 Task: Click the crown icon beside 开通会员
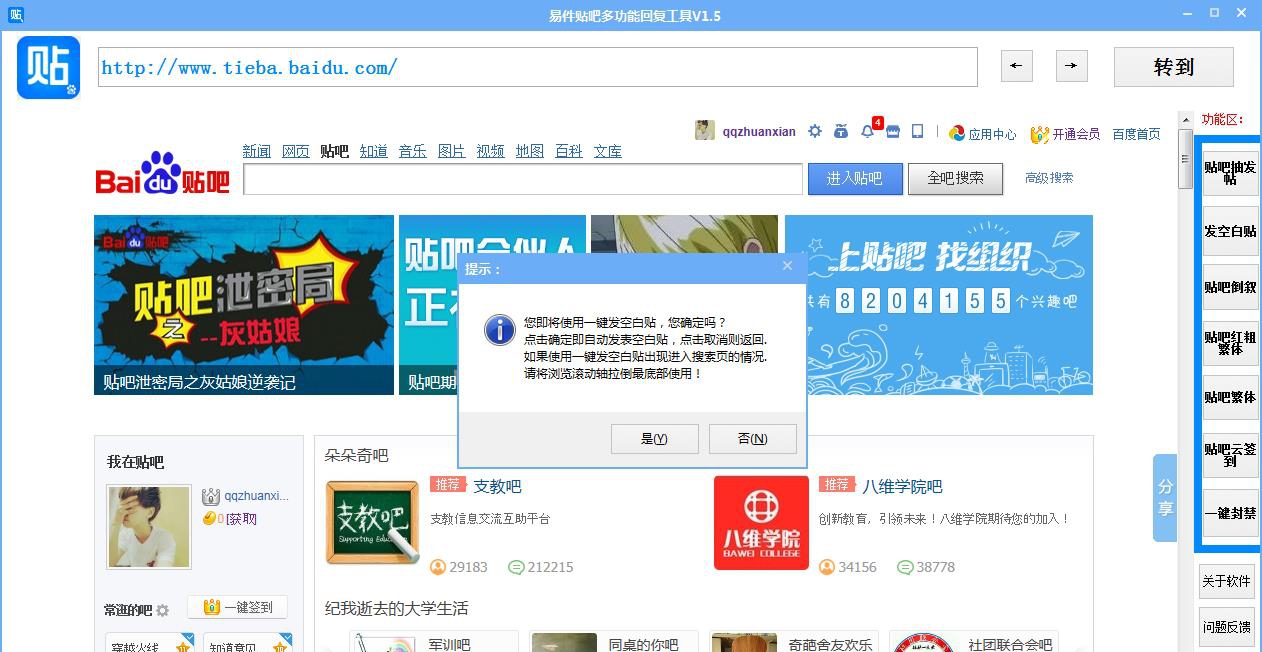1039,133
